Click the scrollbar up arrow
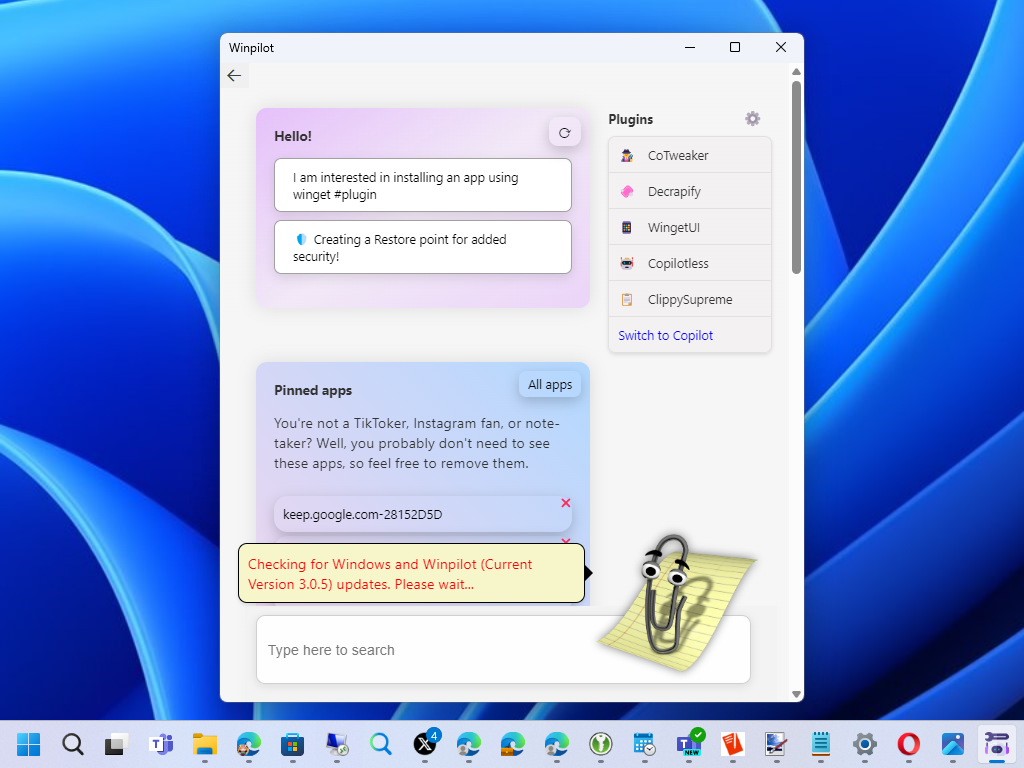Screen dimensions: 1024x768 click(x=796, y=71)
